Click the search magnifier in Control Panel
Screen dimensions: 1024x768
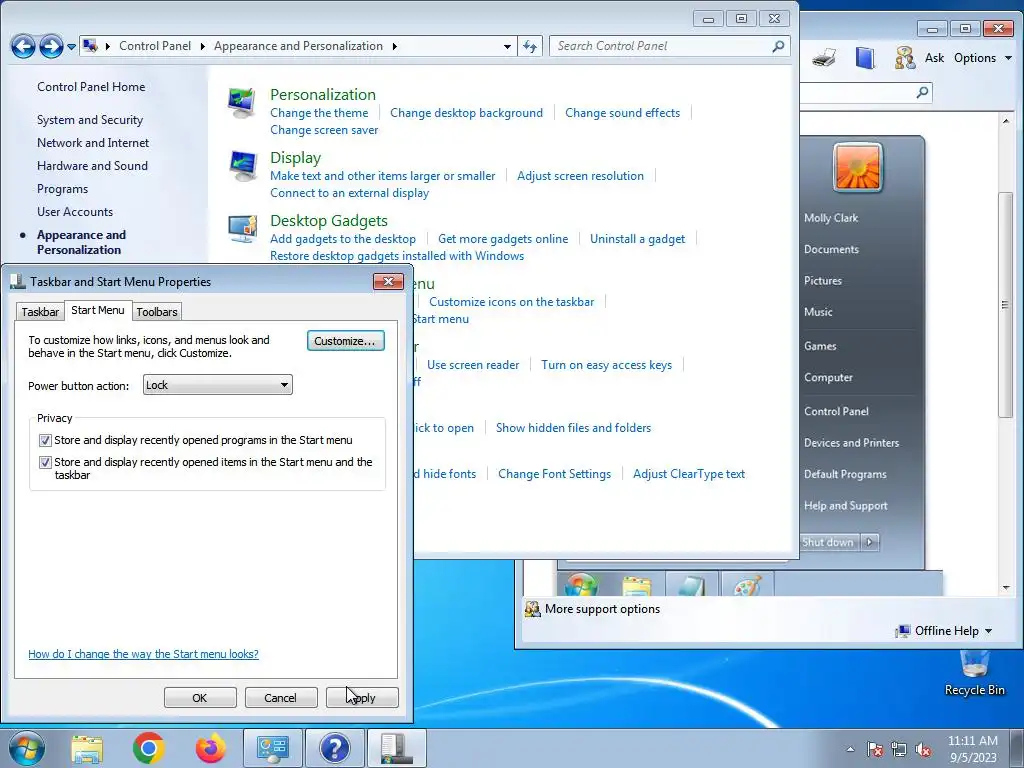[778, 46]
